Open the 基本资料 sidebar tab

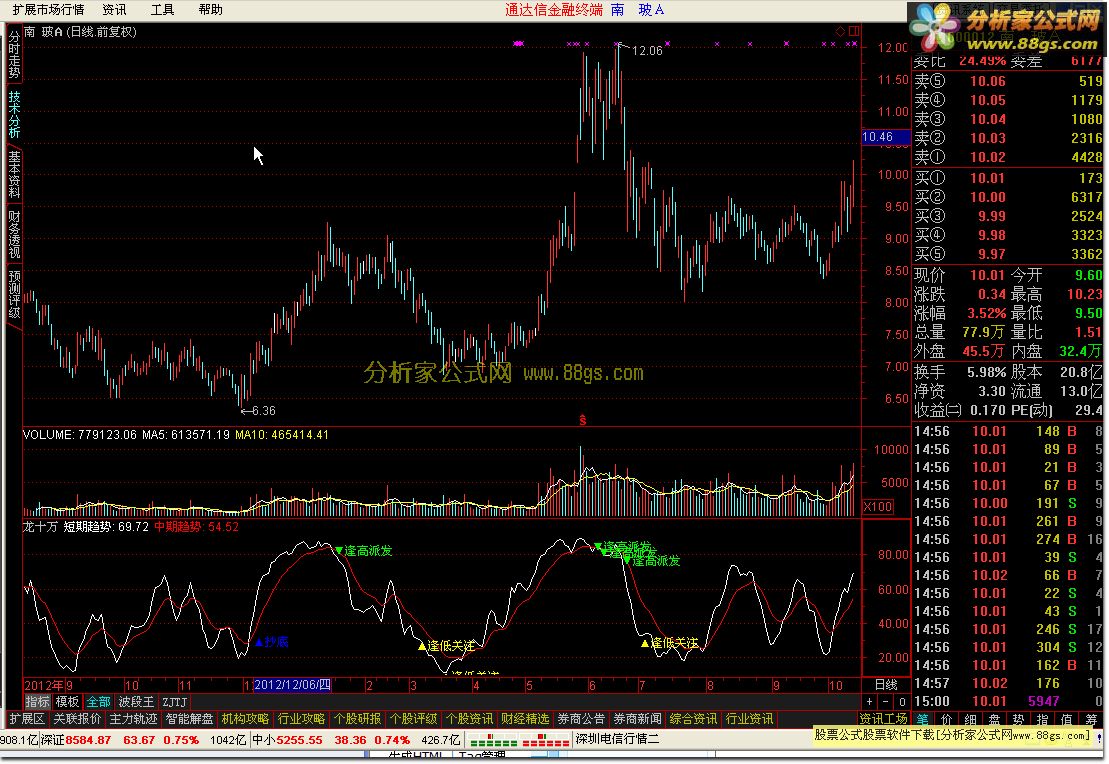pos(14,174)
